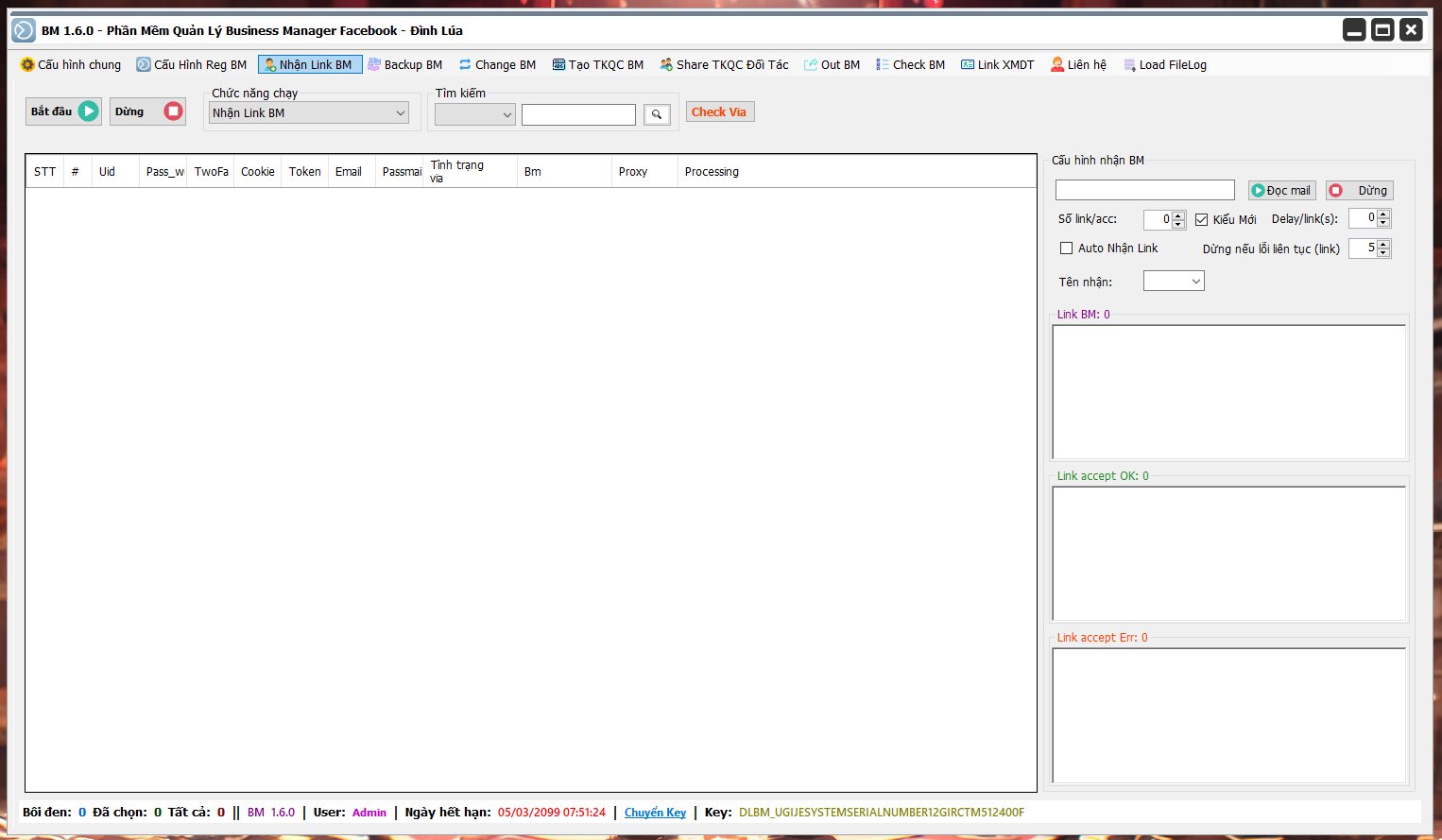The image size is (1442, 840).
Task: Increase the Delay/link(s) value
Action: click(x=1383, y=214)
